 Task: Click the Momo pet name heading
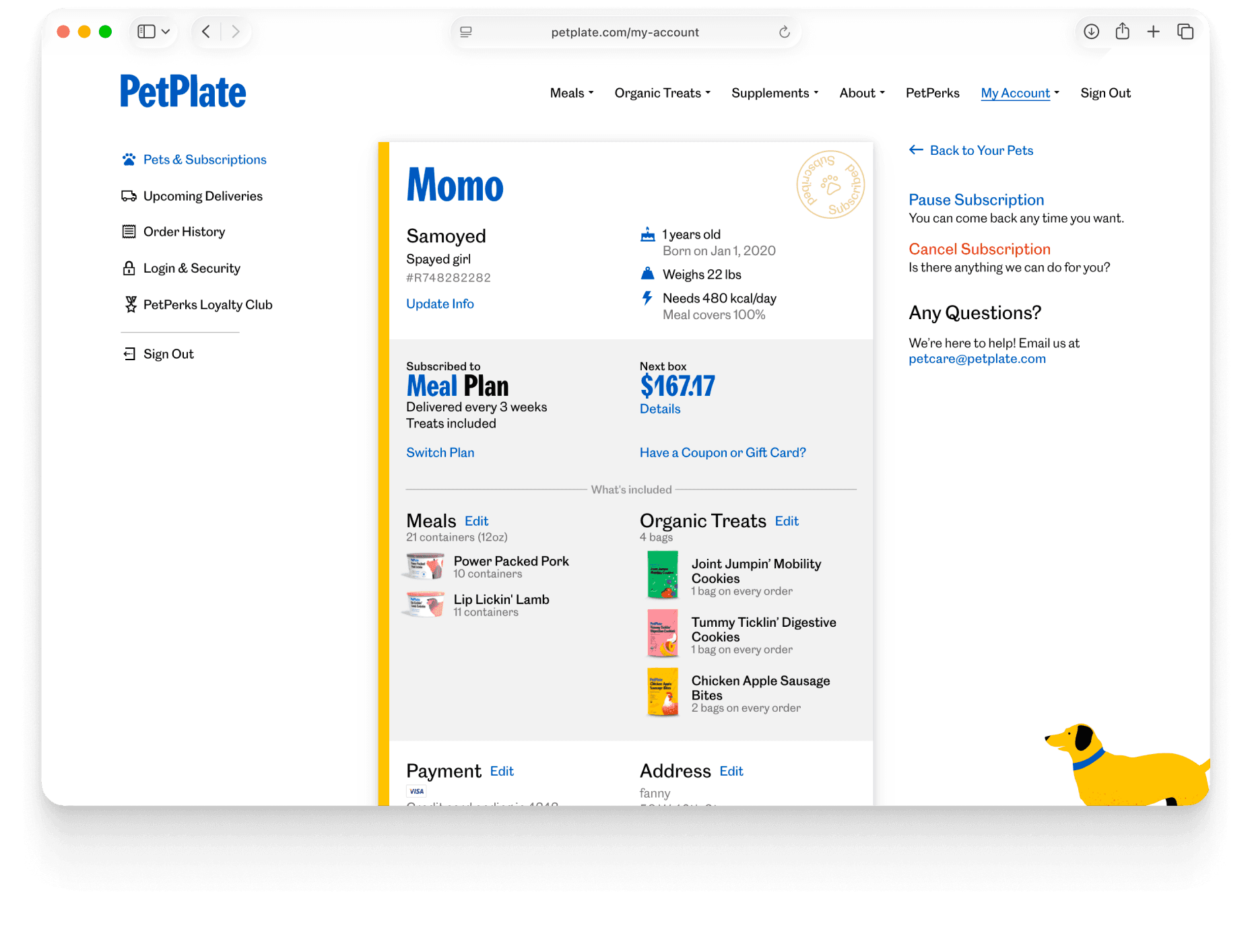pyautogui.click(x=455, y=185)
